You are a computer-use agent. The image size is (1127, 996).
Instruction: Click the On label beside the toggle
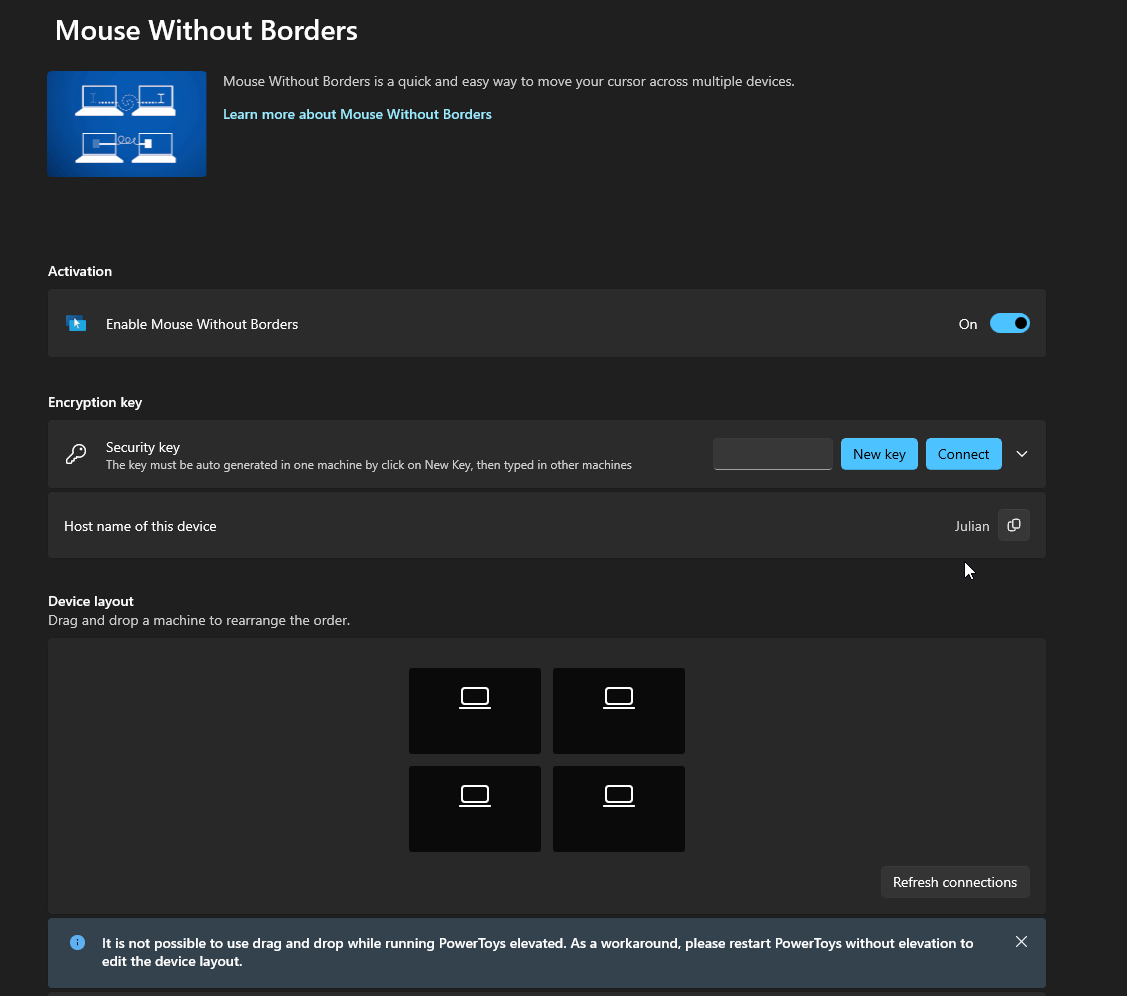[967, 324]
